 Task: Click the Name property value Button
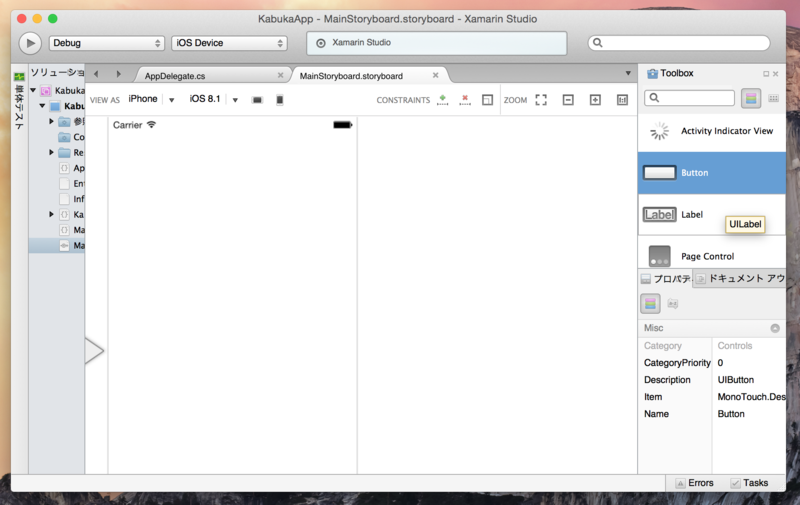[x=731, y=414]
